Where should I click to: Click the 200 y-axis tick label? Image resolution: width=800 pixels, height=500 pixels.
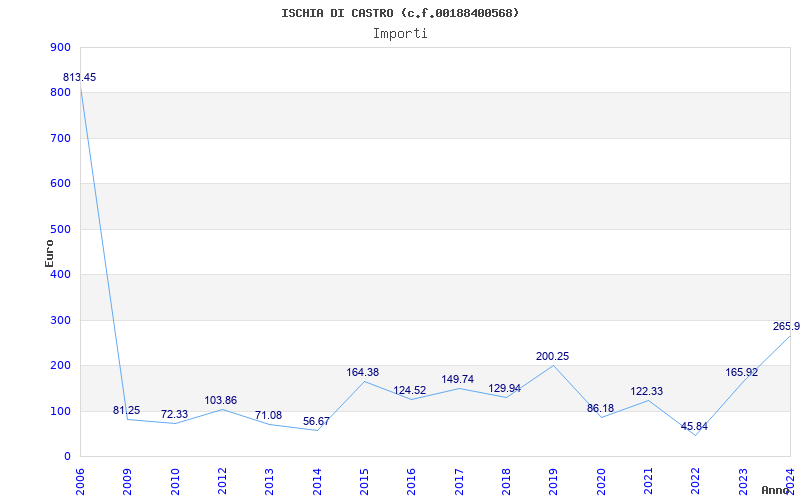coord(61,366)
